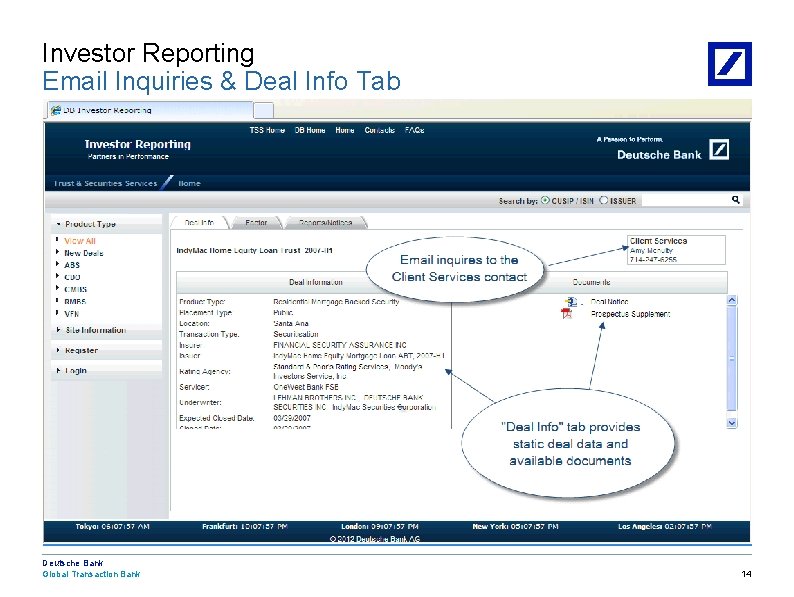Click the Deal Information column header

(x=315, y=282)
